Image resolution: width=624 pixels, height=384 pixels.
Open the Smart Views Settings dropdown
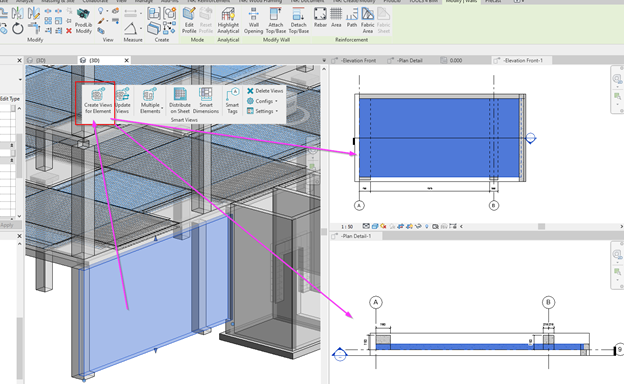pyautogui.click(x=263, y=111)
